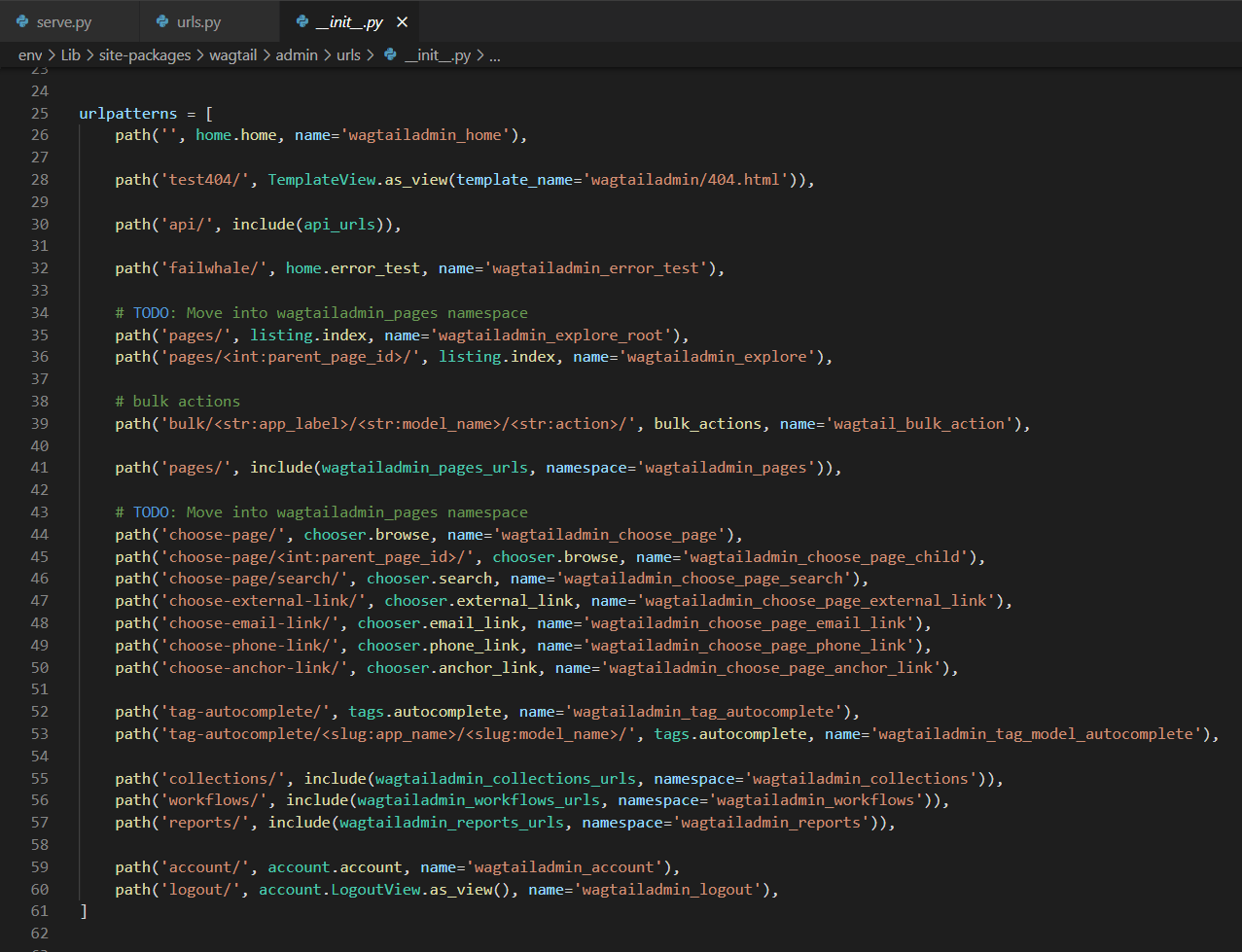Click line number 25 in the gutter
Image resolution: width=1242 pixels, height=952 pixels.
pyautogui.click(x=39, y=113)
